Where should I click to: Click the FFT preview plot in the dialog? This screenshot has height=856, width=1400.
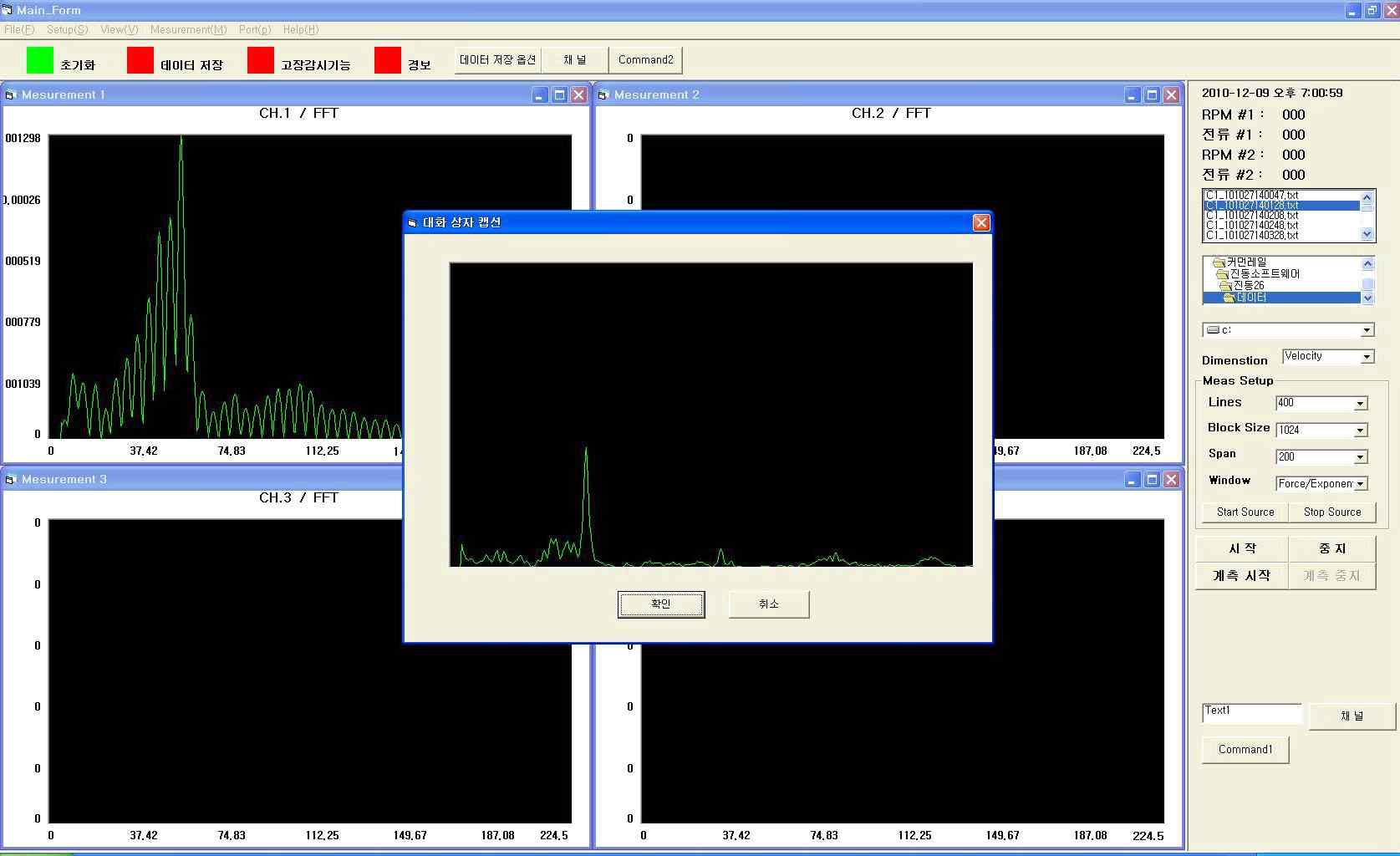click(711, 415)
